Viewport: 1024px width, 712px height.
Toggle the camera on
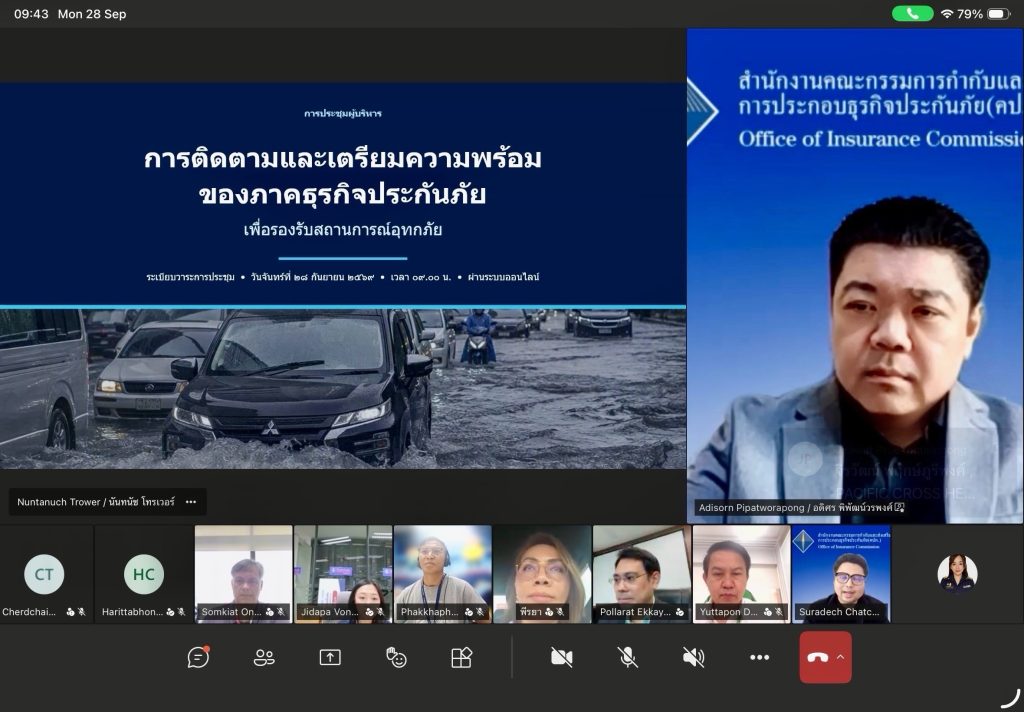tap(562, 657)
